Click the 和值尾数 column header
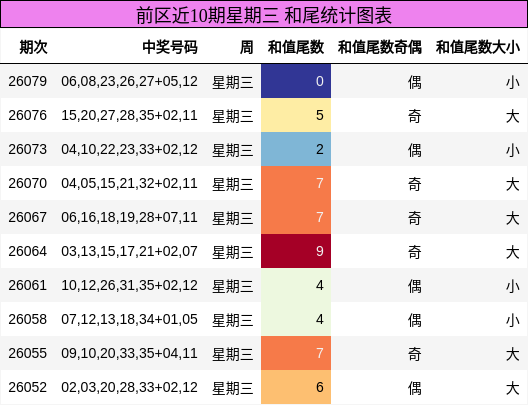This screenshot has height=405, width=528. point(296,47)
